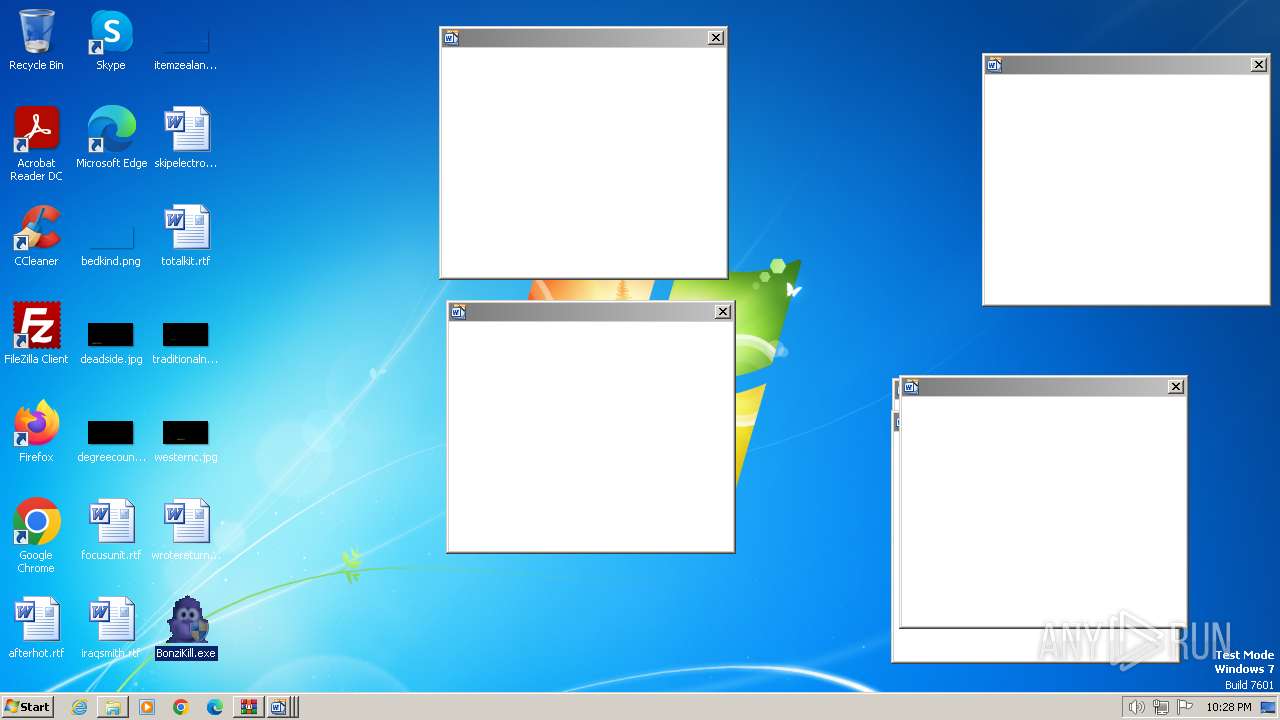Select the CCleaner desktop shortcut
The image size is (1280, 720).
click(x=36, y=236)
